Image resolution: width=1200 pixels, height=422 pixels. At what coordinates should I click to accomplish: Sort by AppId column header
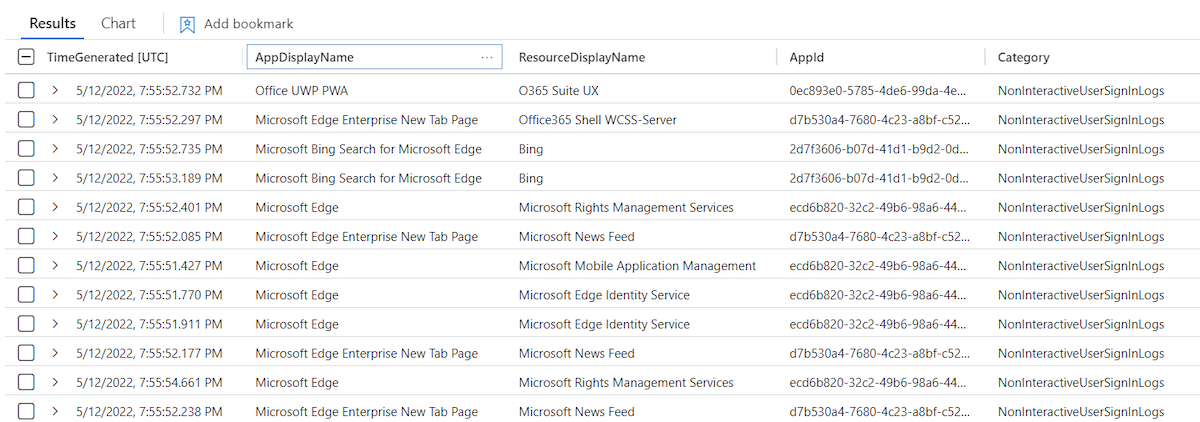(x=806, y=58)
